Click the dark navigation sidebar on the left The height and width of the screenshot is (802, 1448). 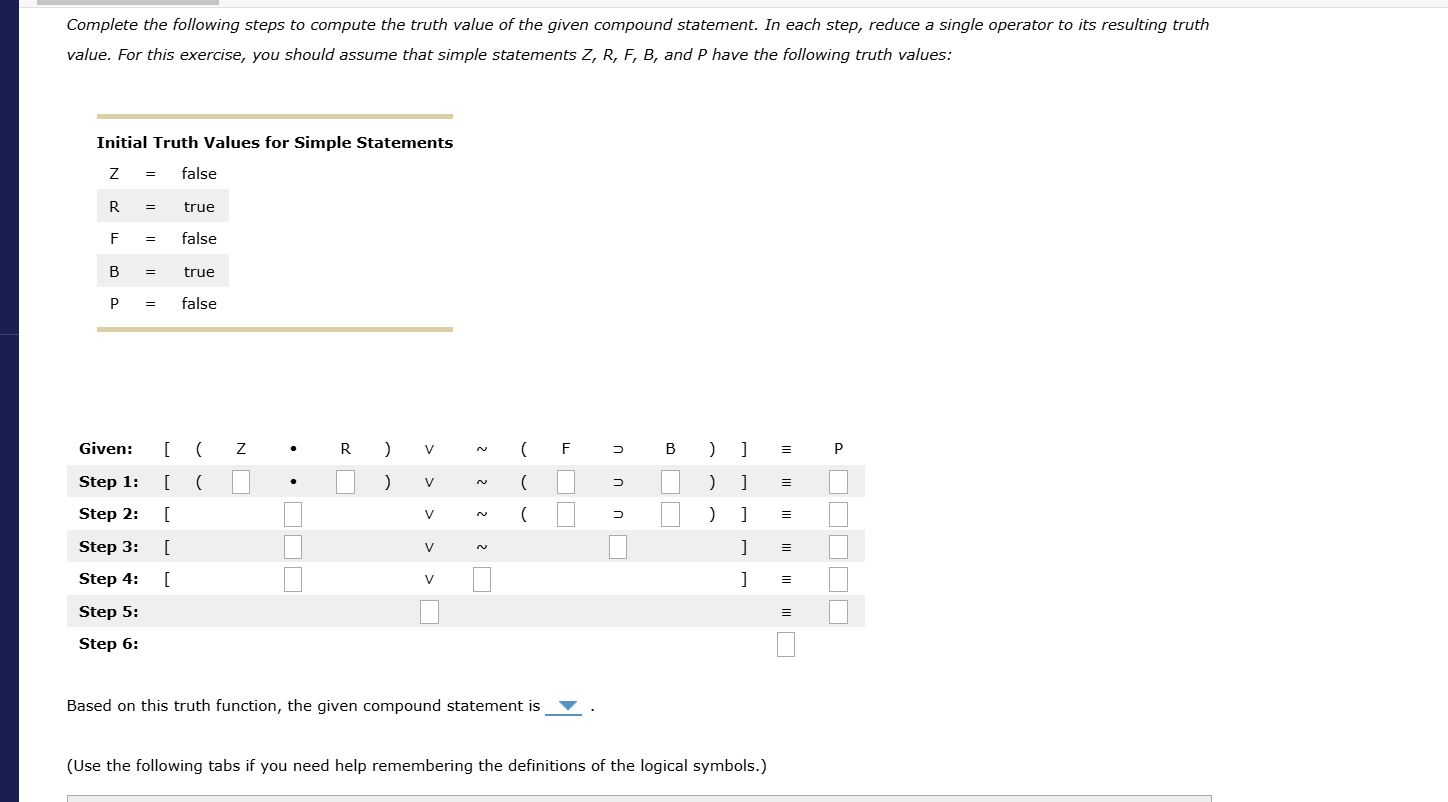coord(9,400)
